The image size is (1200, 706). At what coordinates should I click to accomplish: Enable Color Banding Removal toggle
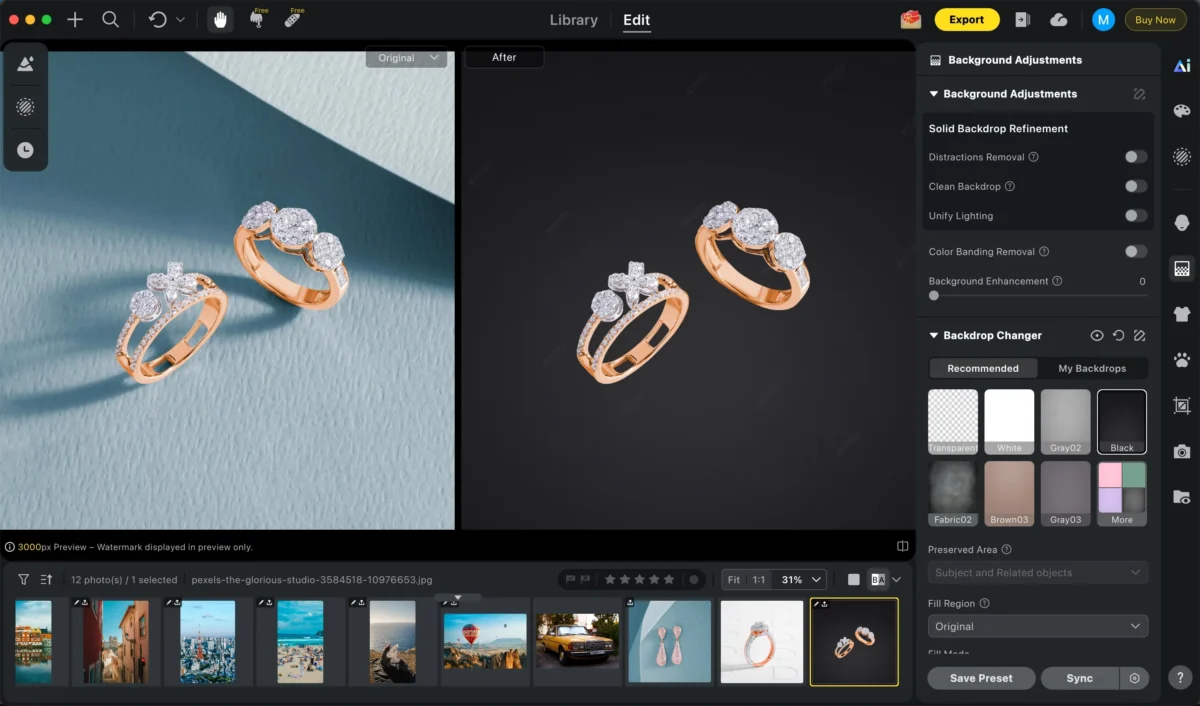(1135, 252)
